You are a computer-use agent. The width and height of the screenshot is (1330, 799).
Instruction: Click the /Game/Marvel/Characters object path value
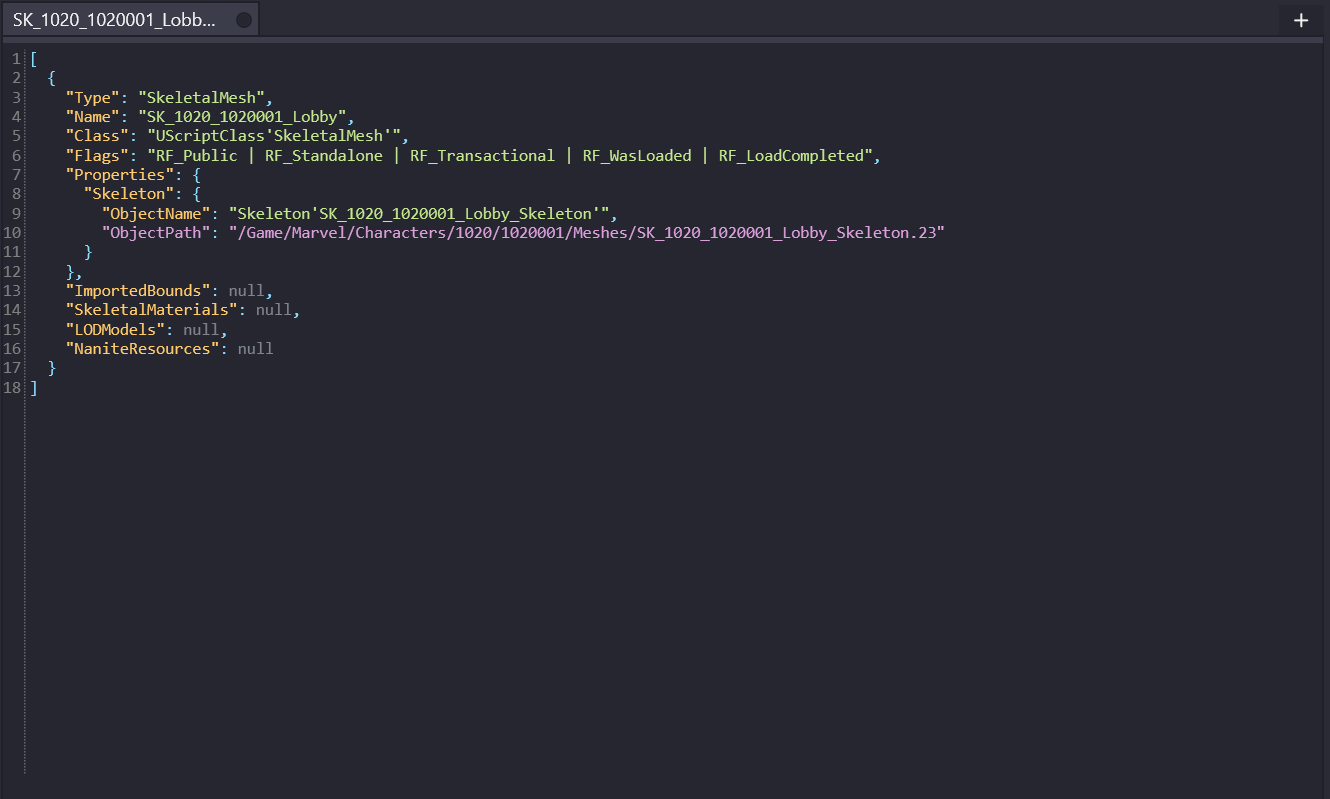point(587,232)
